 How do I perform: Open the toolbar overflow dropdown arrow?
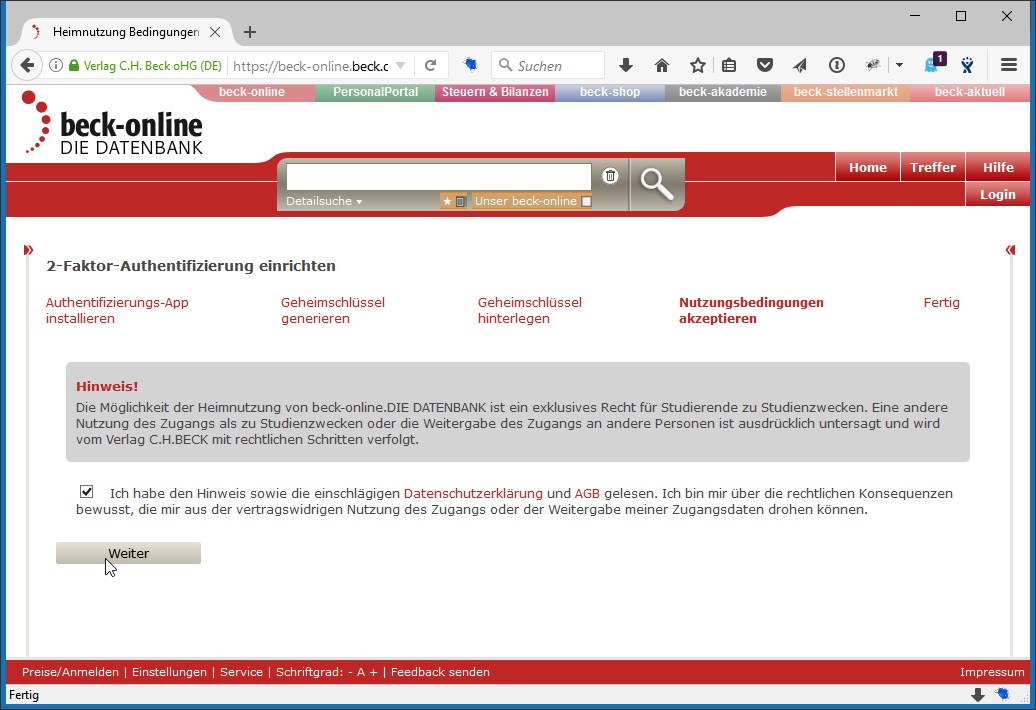899,65
